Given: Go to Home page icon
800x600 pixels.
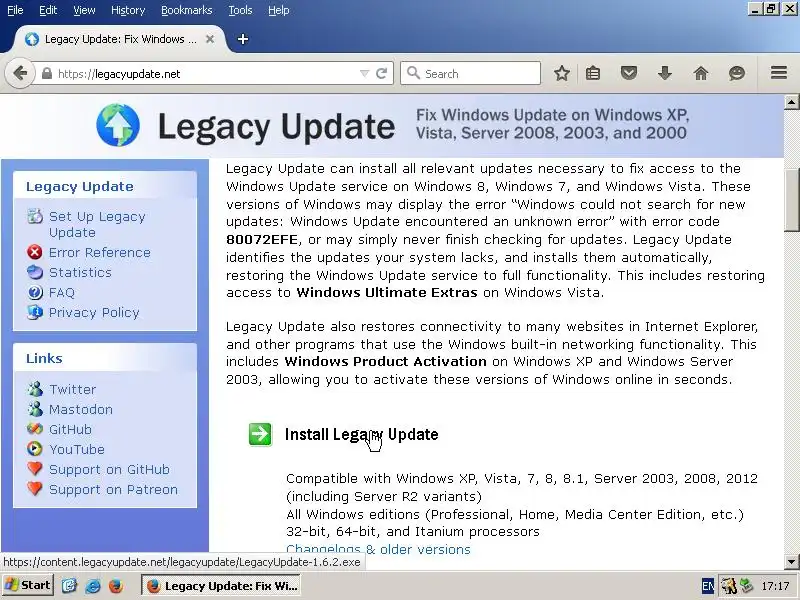Looking at the screenshot, I should 701,73.
